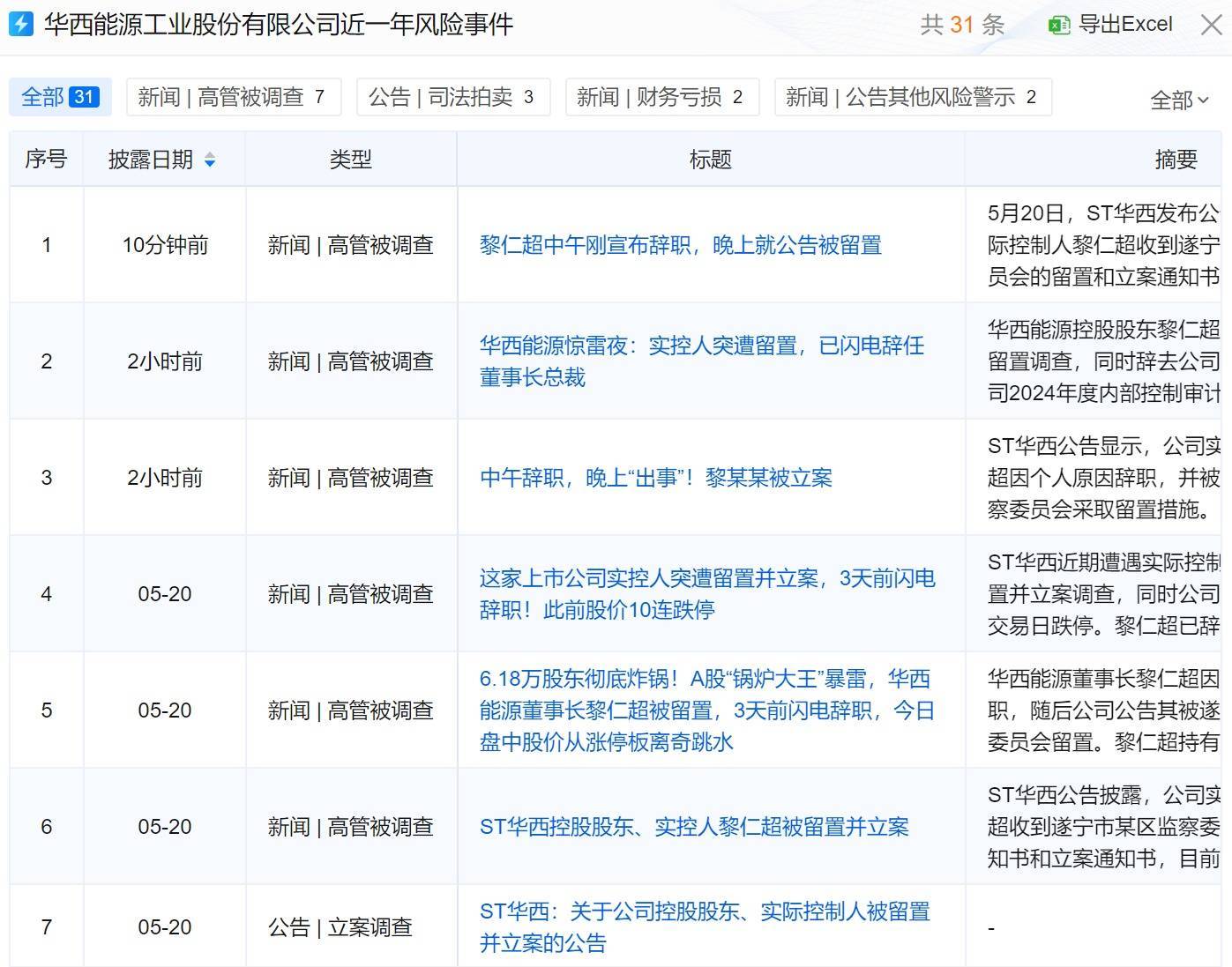Click the blue lightning risk icon

(20, 24)
